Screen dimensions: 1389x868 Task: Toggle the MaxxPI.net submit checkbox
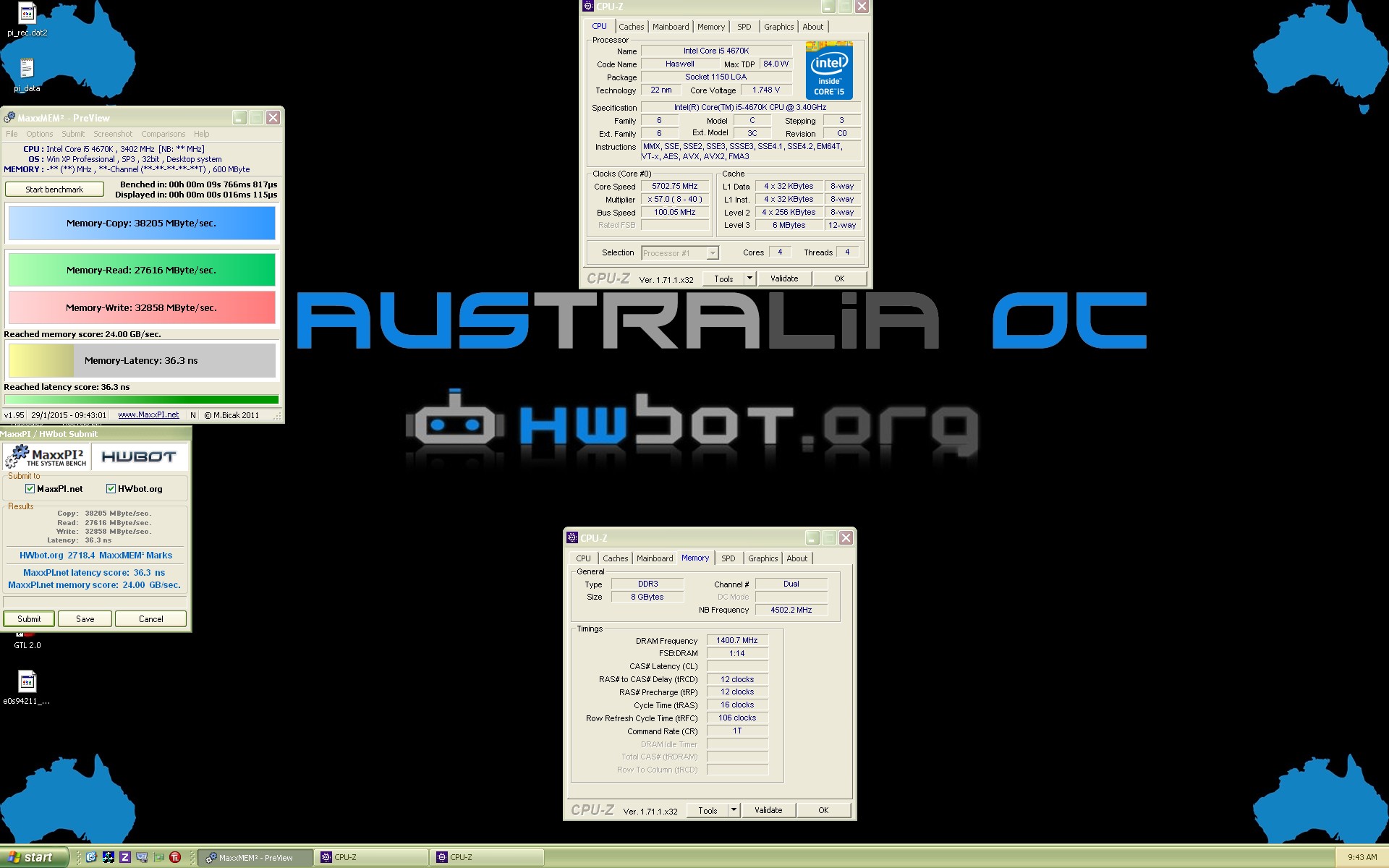(x=30, y=489)
